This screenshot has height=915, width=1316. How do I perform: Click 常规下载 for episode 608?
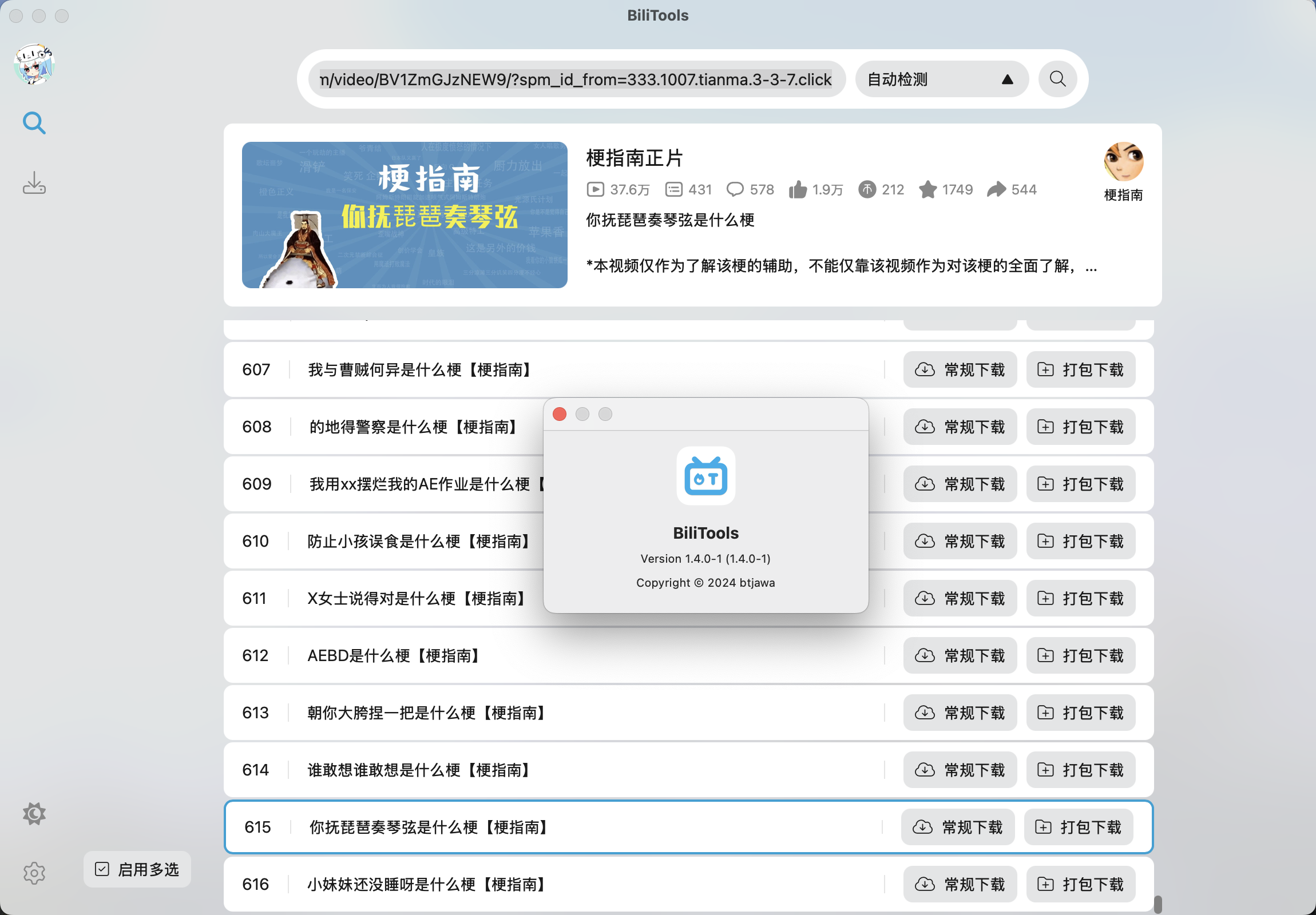960,427
